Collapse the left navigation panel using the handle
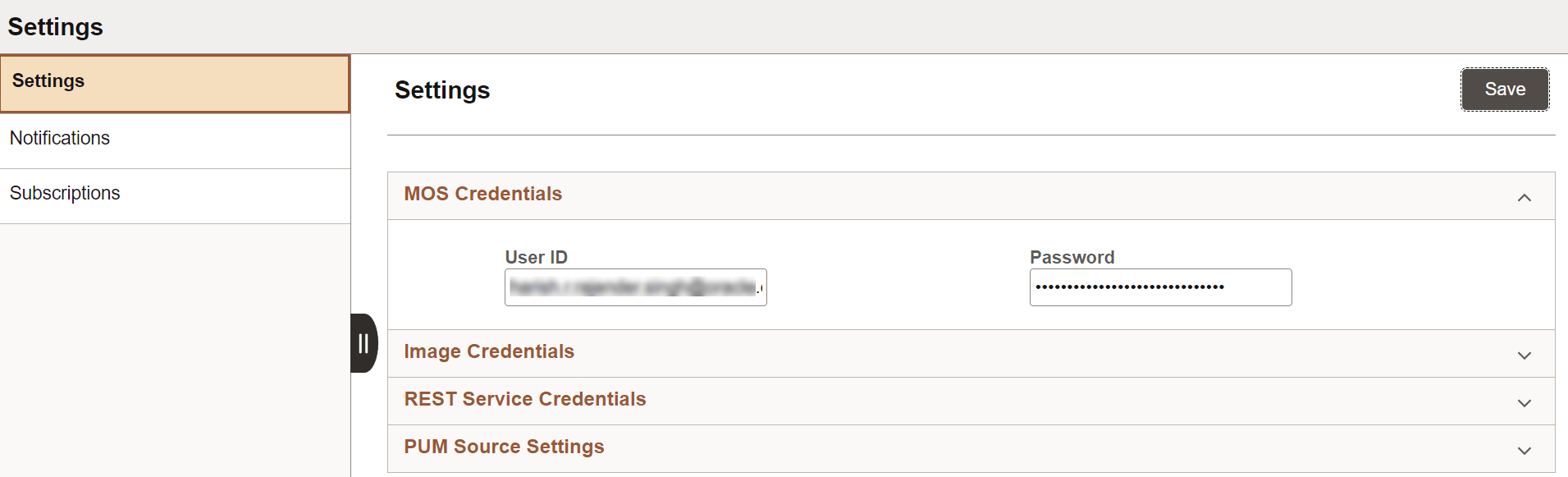This screenshot has height=477, width=1568. pos(364,344)
